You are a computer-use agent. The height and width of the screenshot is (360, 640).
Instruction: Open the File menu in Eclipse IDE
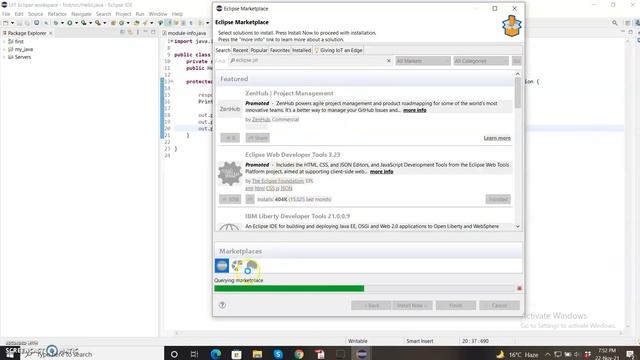coord(6,14)
